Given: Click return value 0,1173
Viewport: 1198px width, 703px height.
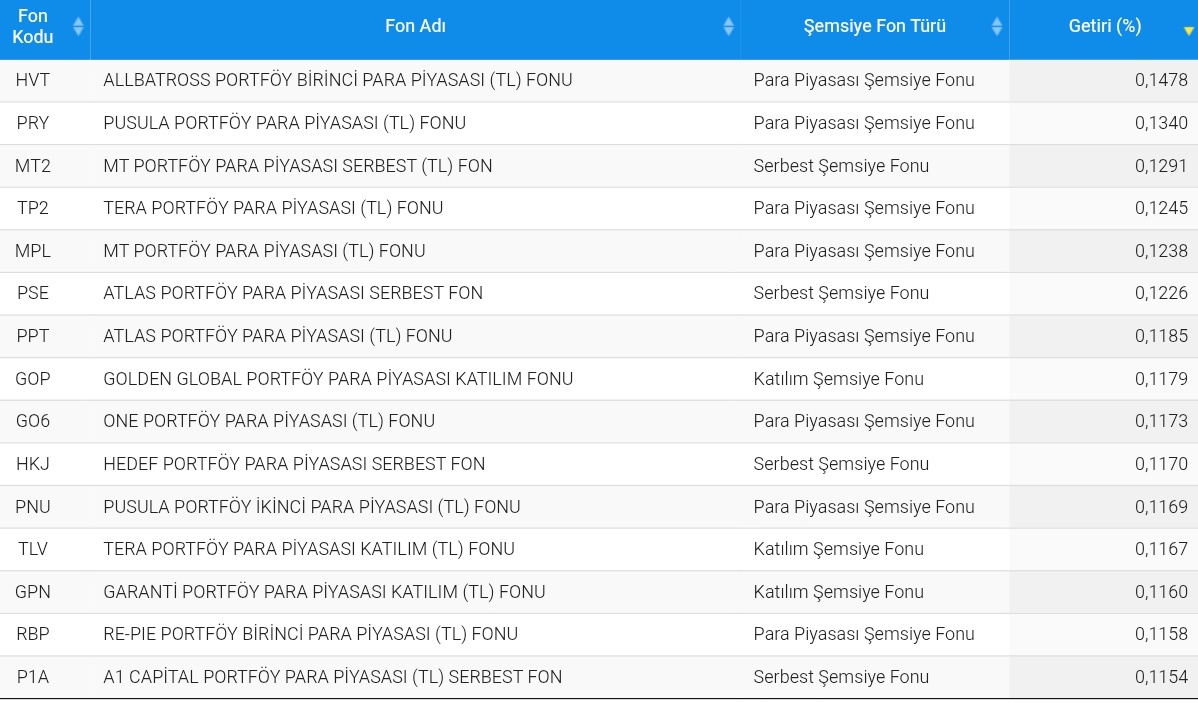Looking at the screenshot, I should pyautogui.click(x=1161, y=420).
